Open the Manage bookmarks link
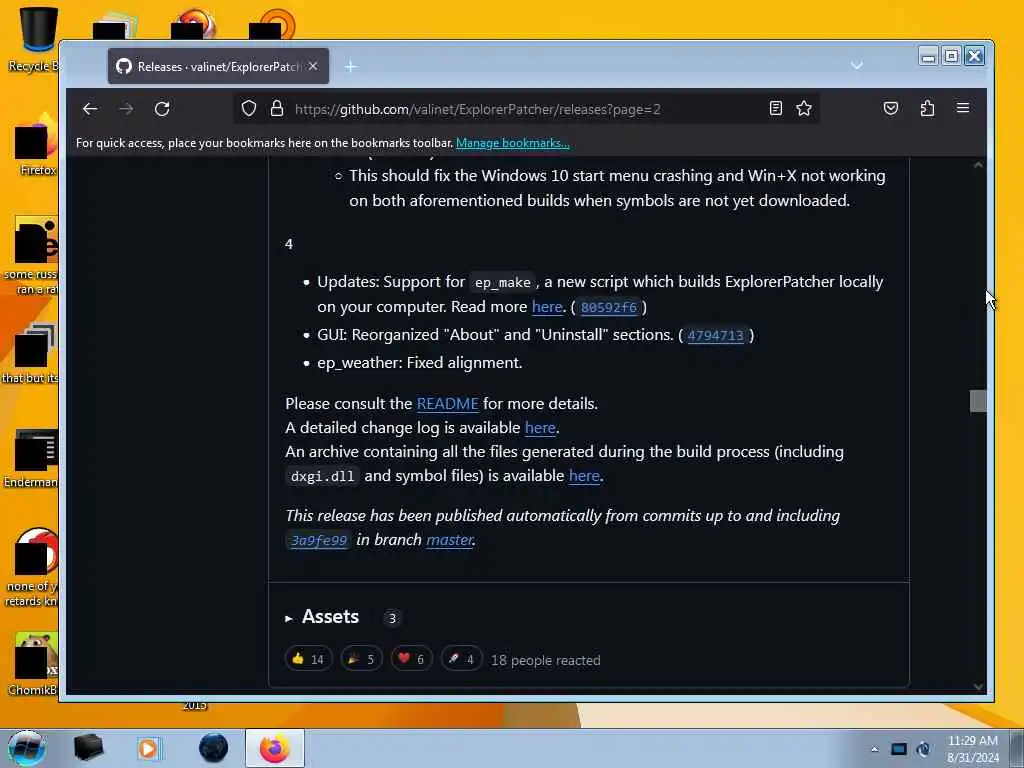The image size is (1024, 768). (513, 143)
